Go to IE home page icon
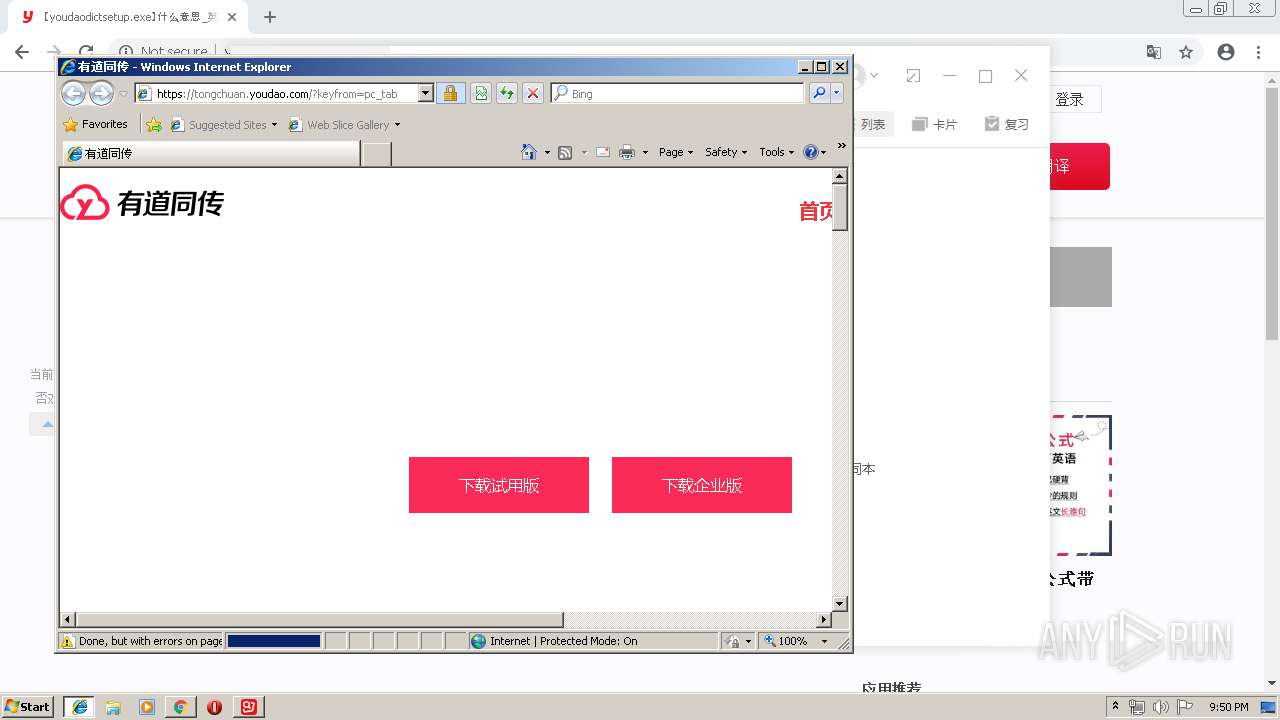 [529, 152]
